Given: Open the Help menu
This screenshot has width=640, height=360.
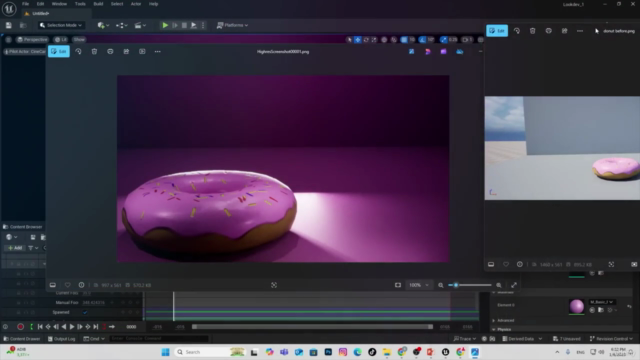Looking at the screenshot, I should click(153, 4).
